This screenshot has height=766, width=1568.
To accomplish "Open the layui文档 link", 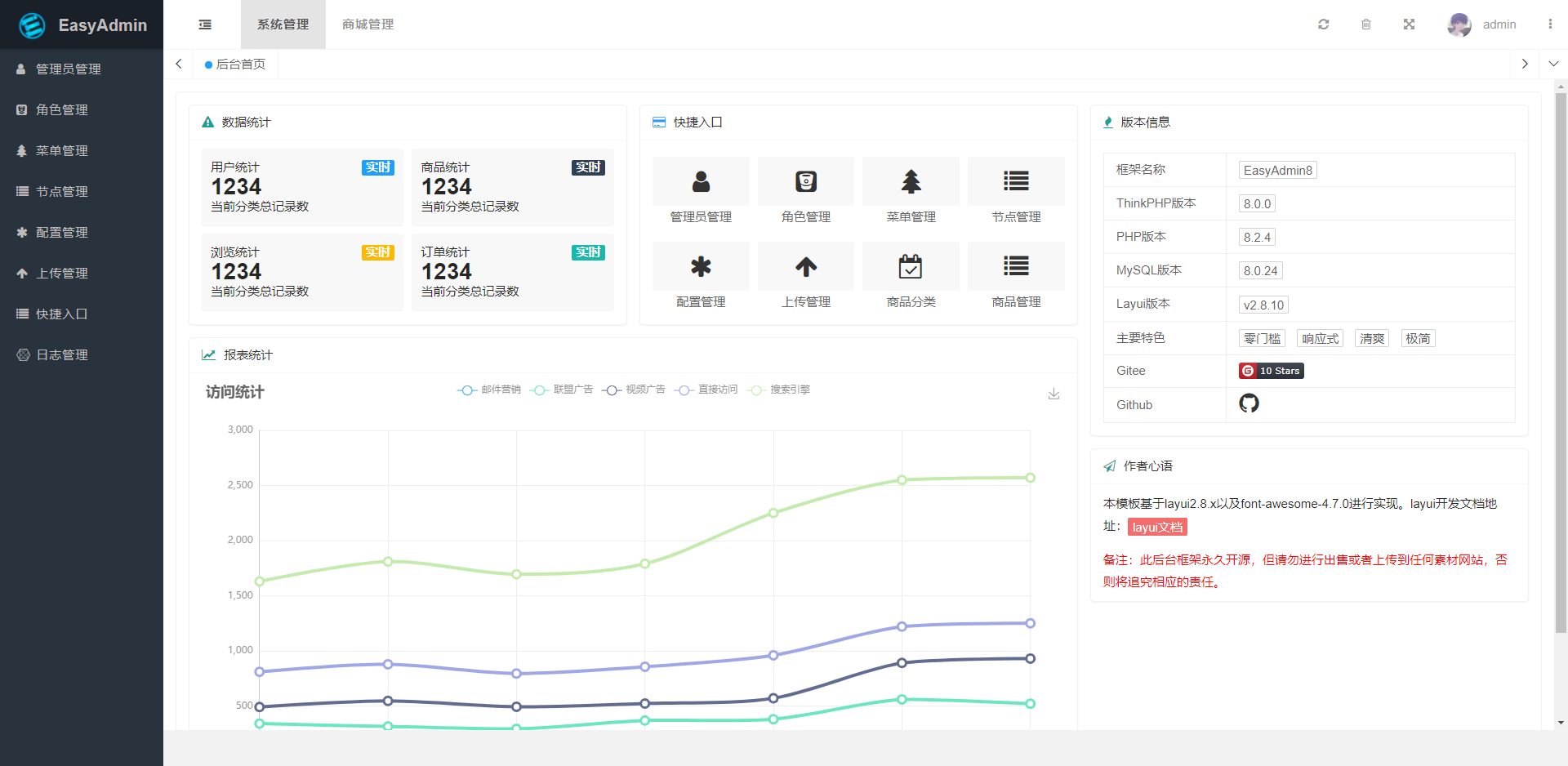I will point(1157,527).
